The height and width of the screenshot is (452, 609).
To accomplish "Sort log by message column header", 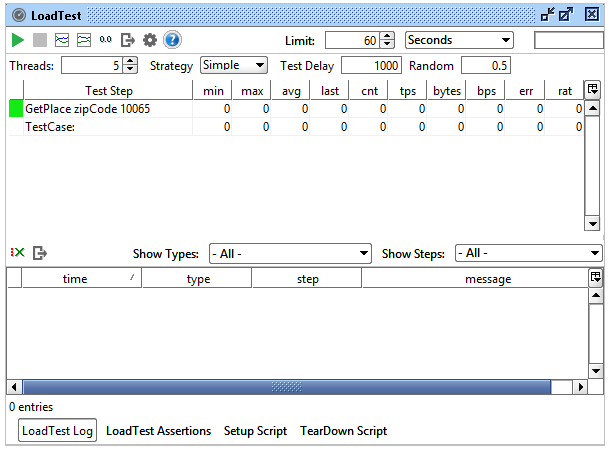I will pos(475,278).
